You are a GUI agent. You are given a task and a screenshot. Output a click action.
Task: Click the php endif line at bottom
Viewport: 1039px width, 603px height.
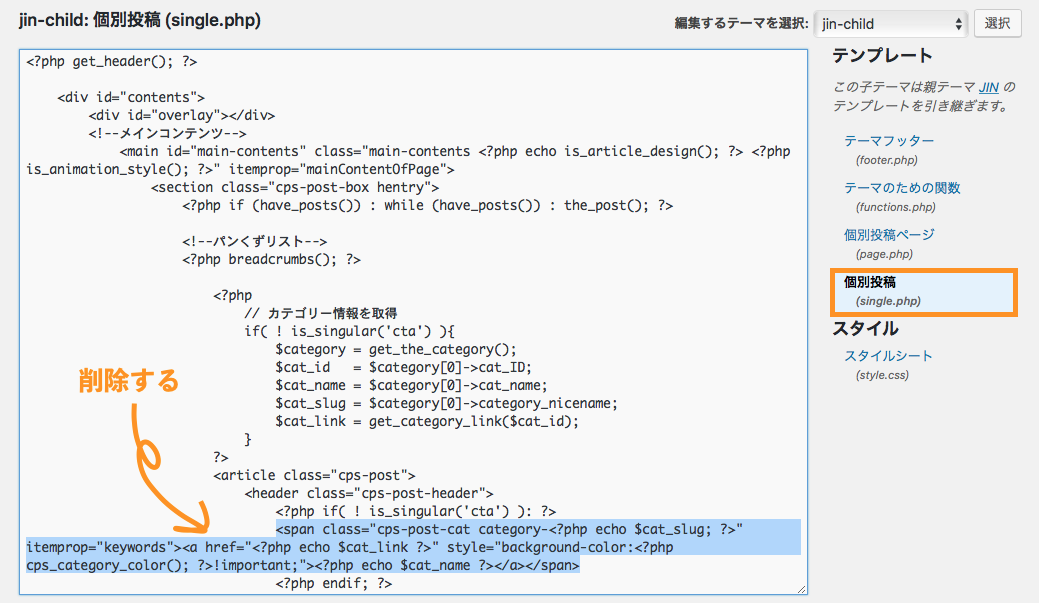coord(334,584)
